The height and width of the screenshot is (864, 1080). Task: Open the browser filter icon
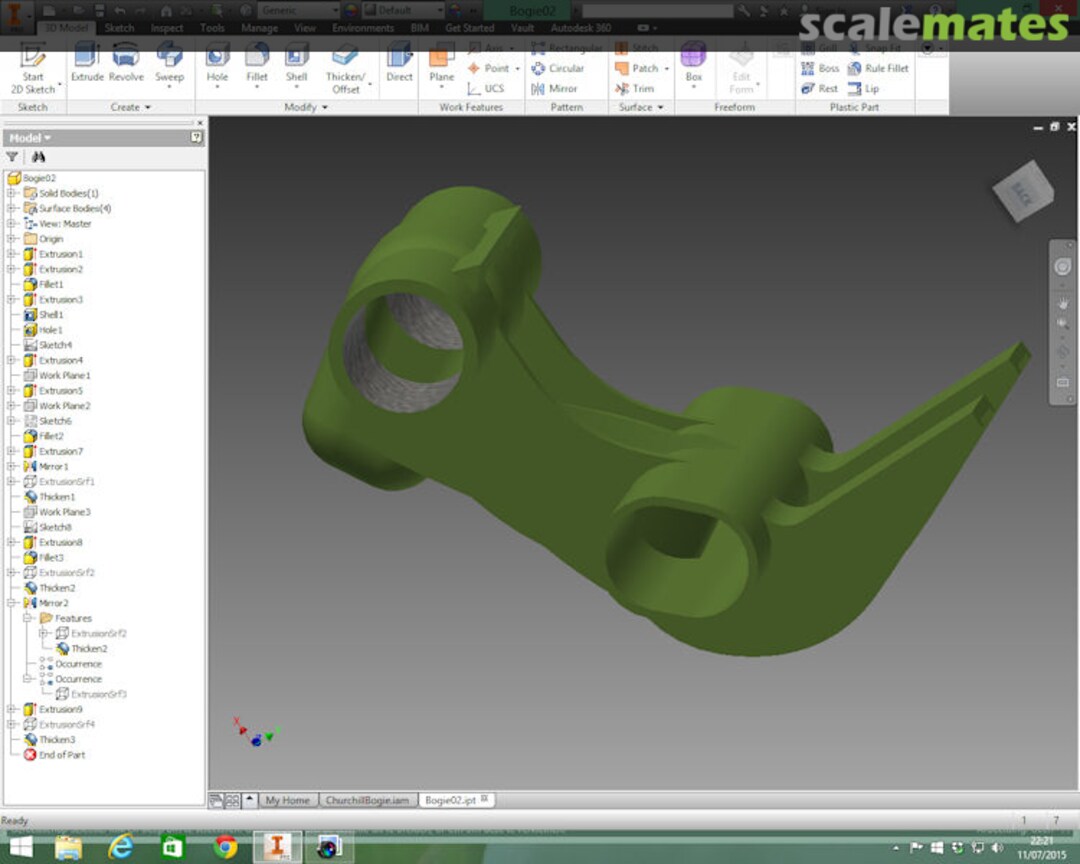coord(12,157)
